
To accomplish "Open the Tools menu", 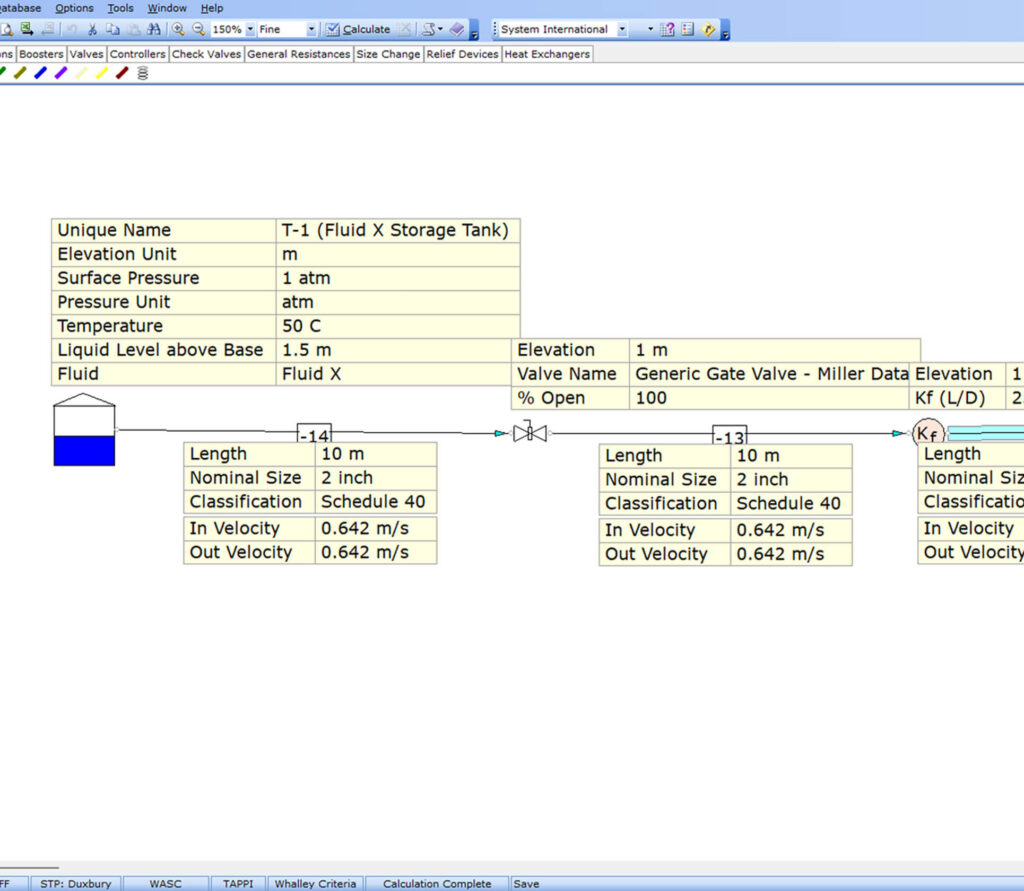I will point(120,8).
